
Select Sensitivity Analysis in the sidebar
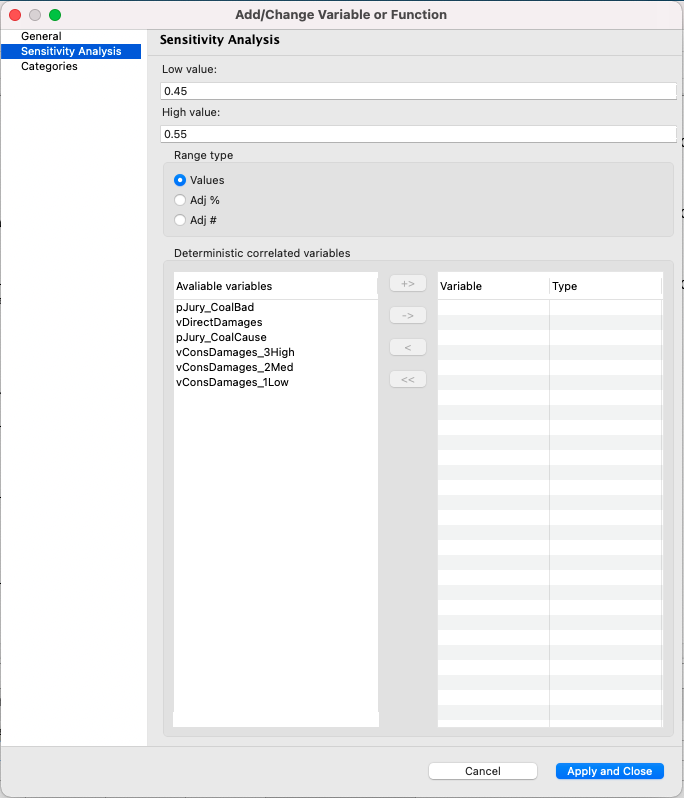pos(70,51)
